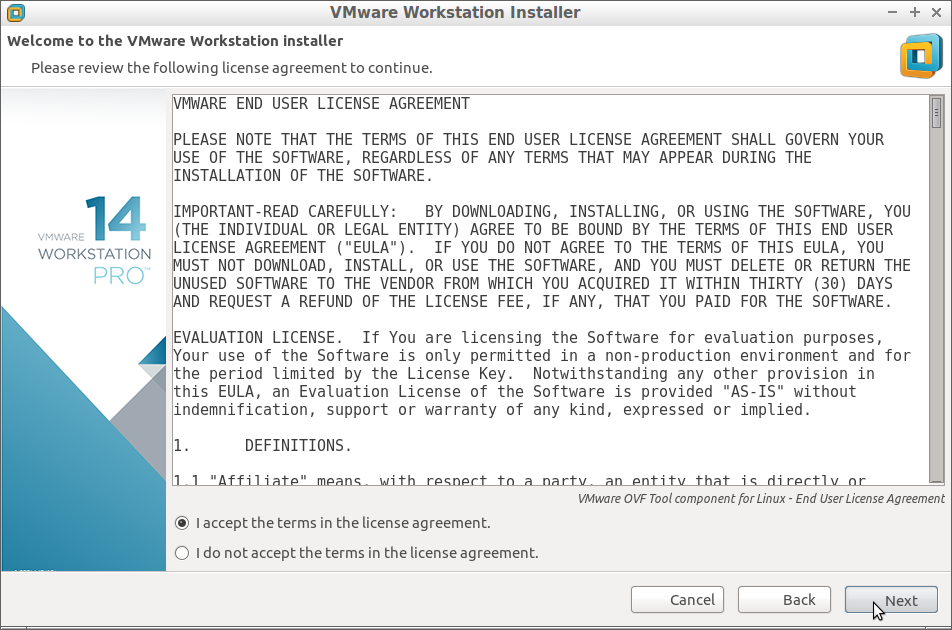Click the Next button
This screenshot has height=630, width=952.
pos(891,600)
